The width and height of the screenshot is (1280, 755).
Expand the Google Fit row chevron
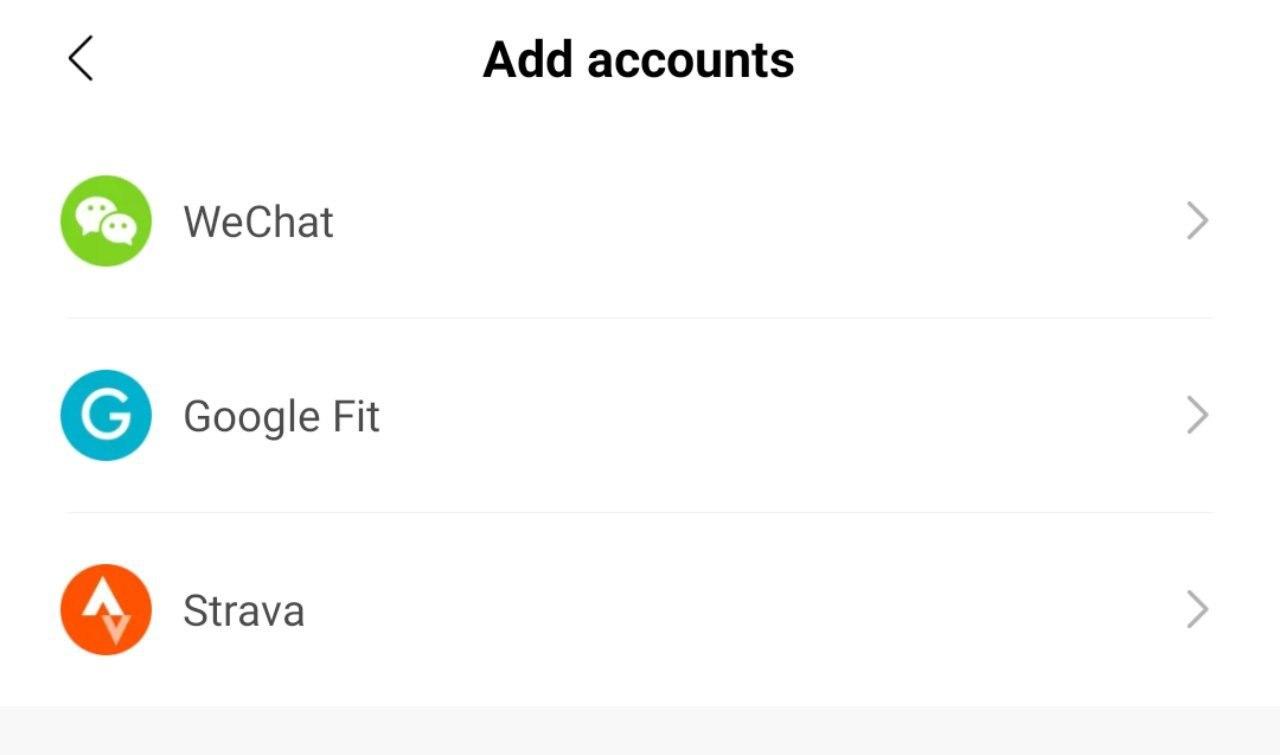[1196, 415]
